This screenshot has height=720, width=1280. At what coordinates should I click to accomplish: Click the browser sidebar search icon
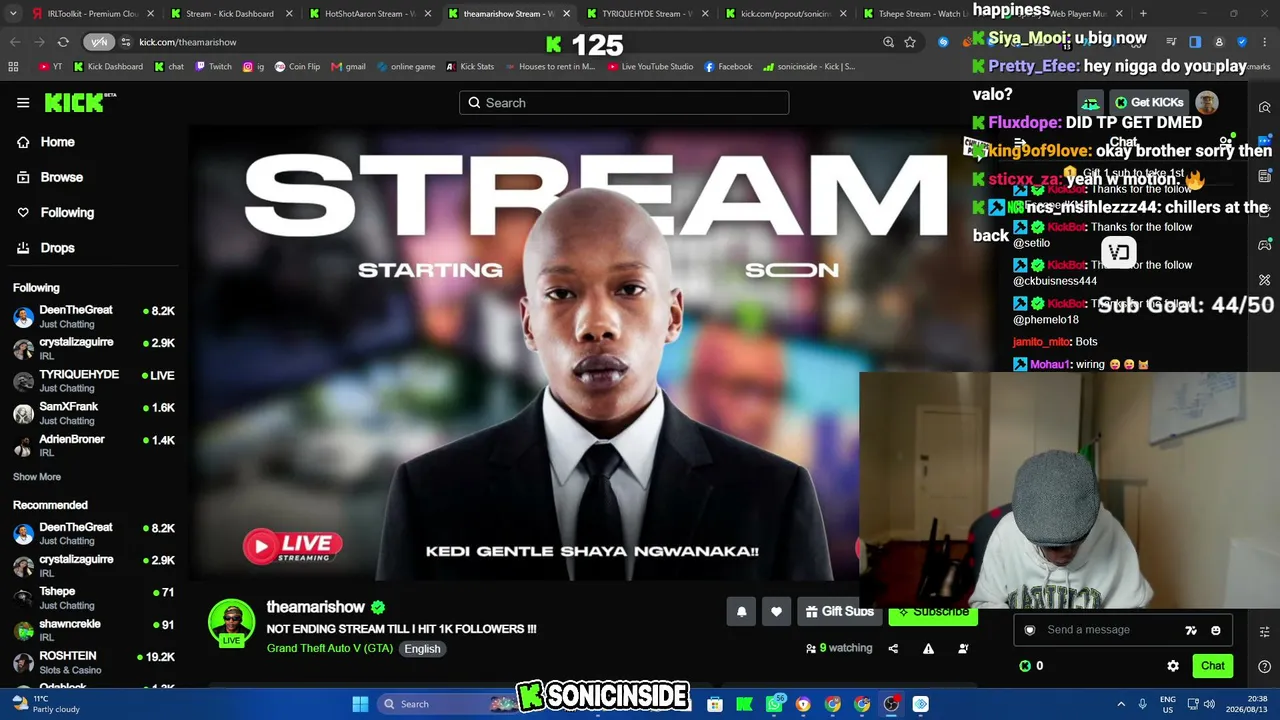click(x=1265, y=108)
